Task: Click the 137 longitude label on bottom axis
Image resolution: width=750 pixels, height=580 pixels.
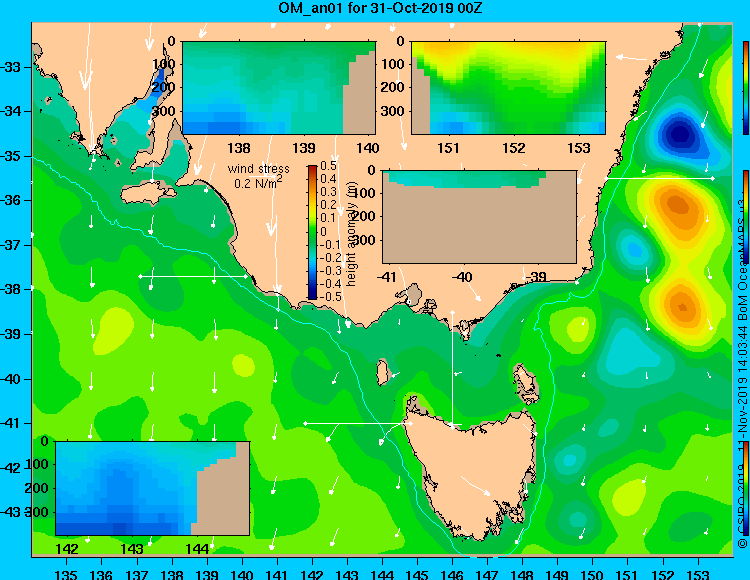Action: click(x=136, y=574)
